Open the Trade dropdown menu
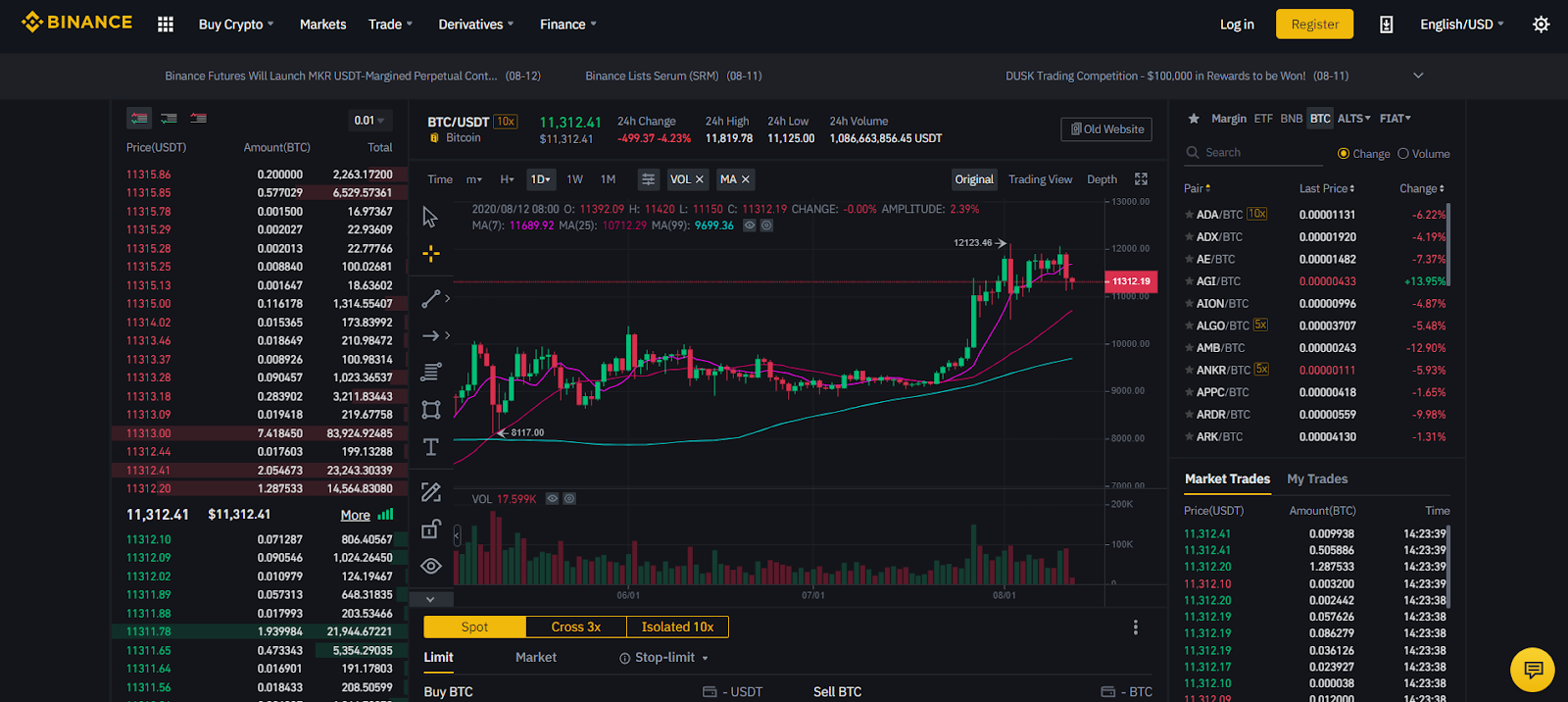The height and width of the screenshot is (702, 1568). click(x=390, y=25)
